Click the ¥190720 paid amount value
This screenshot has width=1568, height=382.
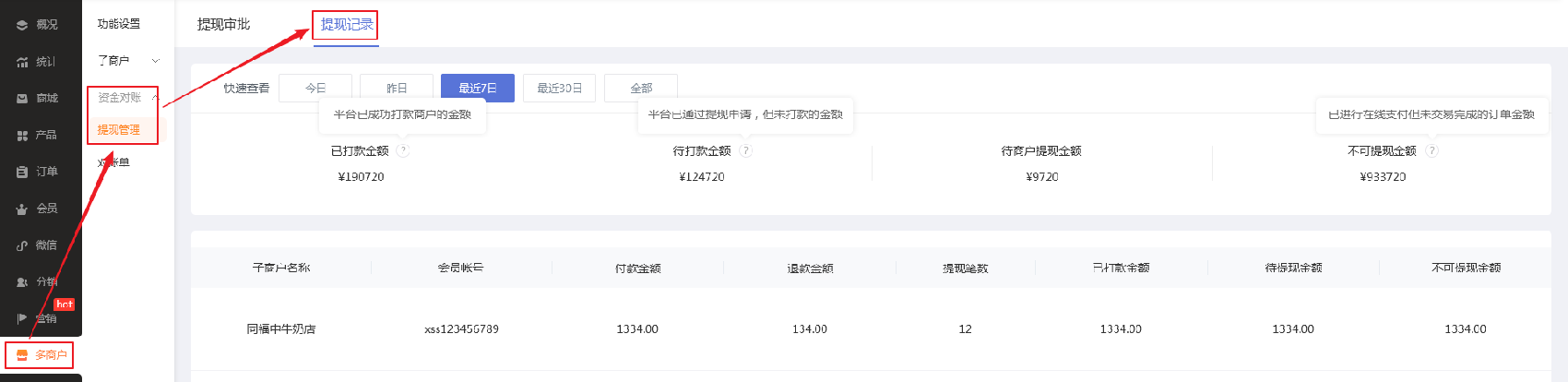point(361,176)
